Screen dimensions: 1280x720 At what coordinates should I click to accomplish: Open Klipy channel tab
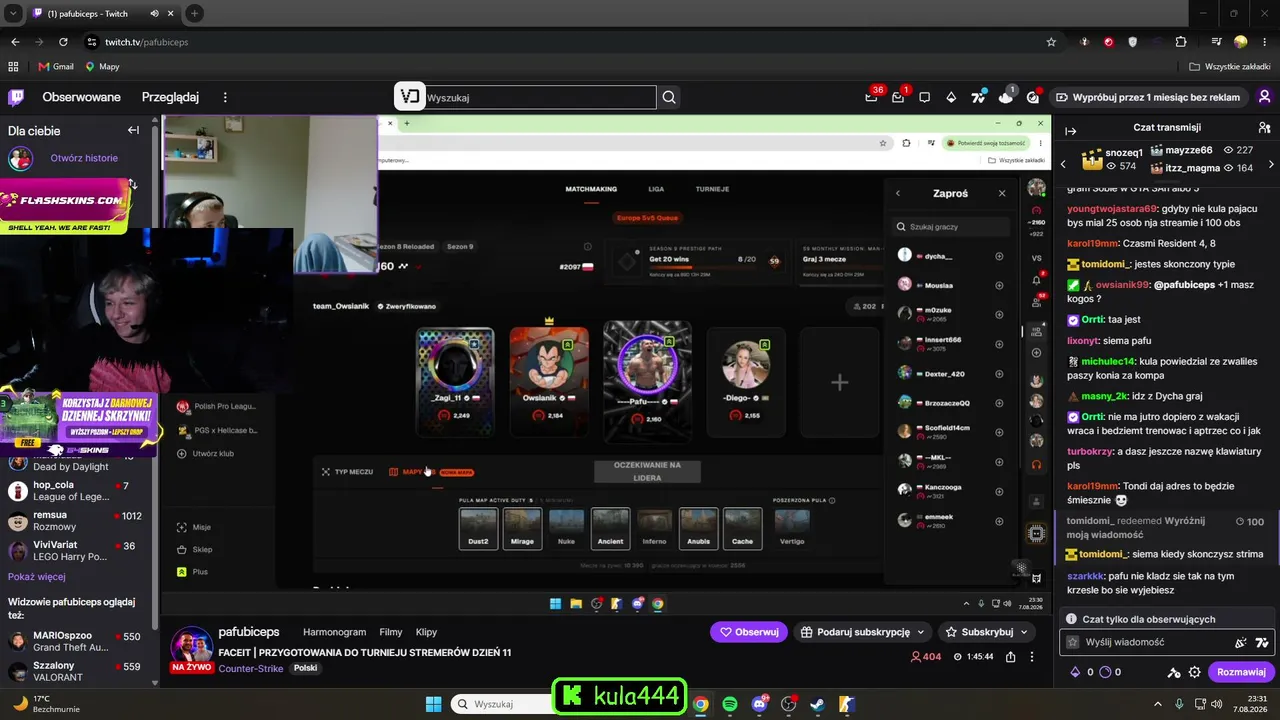coord(427,632)
